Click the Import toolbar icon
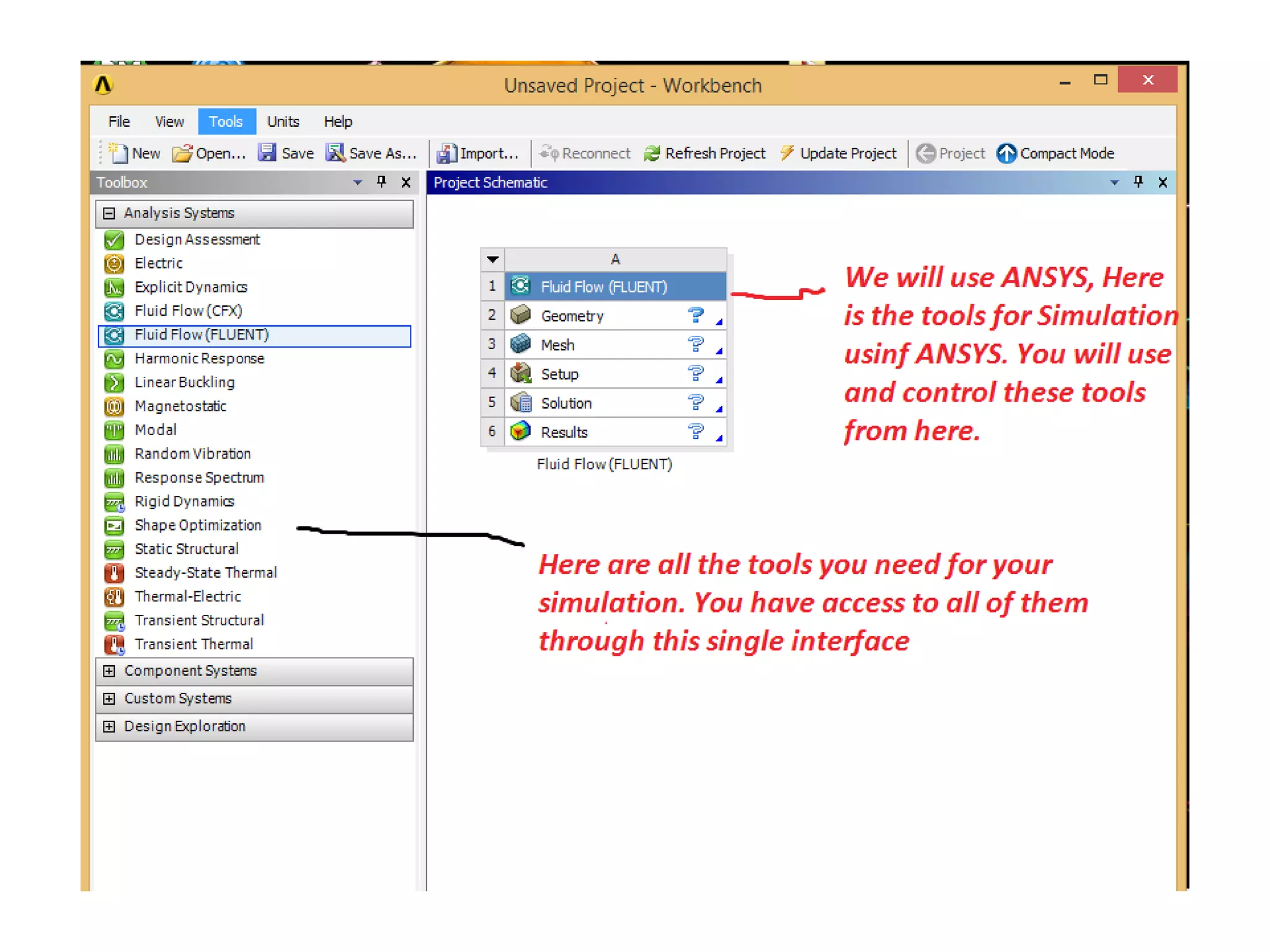This screenshot has height=952, width=1270. tap(446, 153)
